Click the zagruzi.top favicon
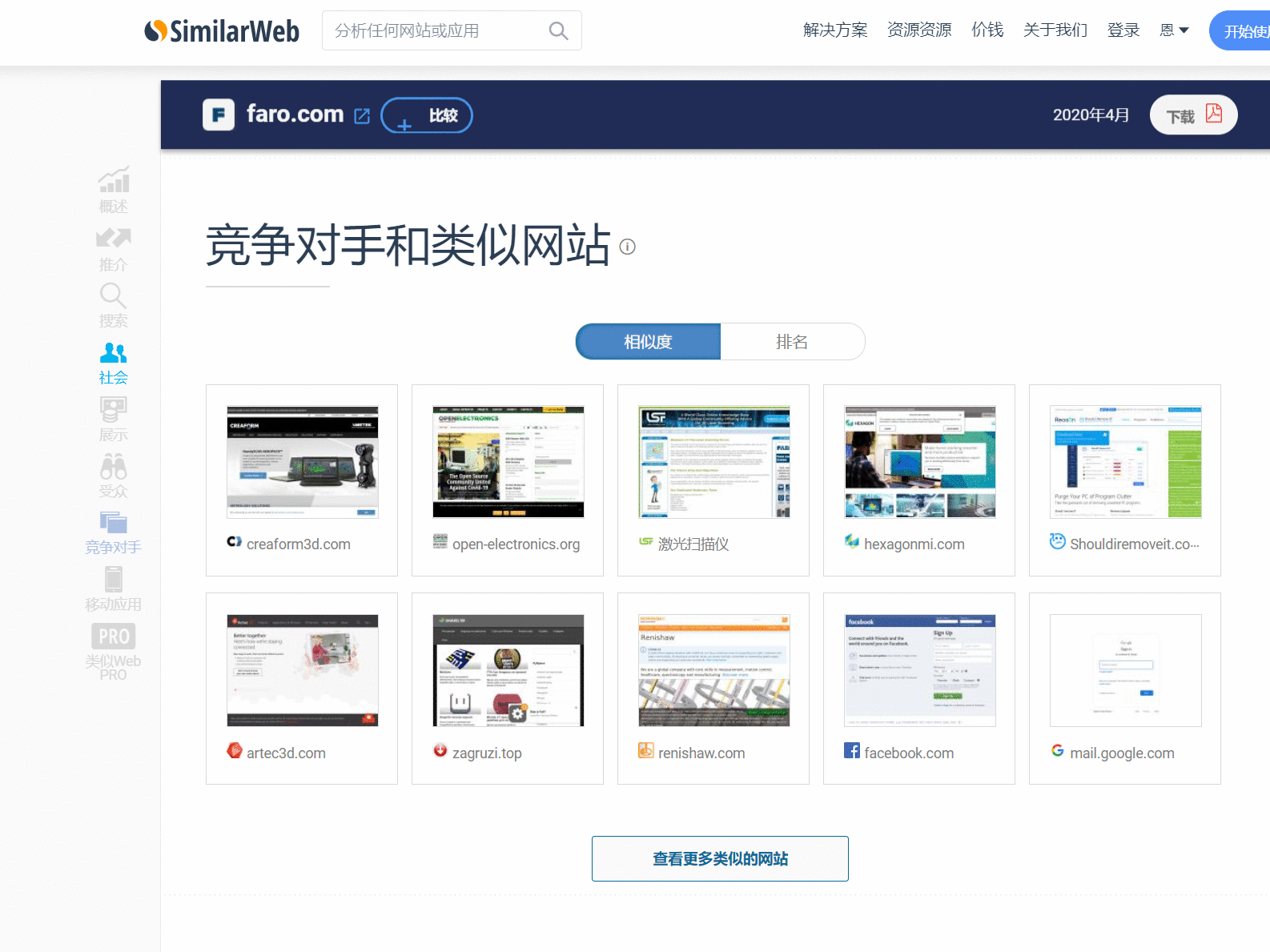This screenshot has height=952, width=1270. 440,750
